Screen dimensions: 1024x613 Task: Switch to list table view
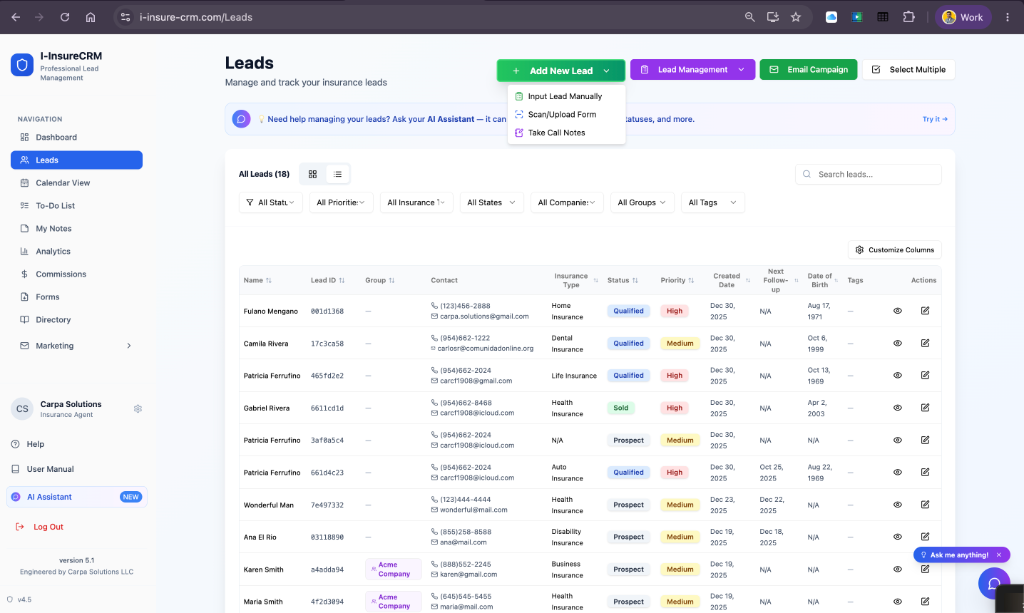(338, 174)
